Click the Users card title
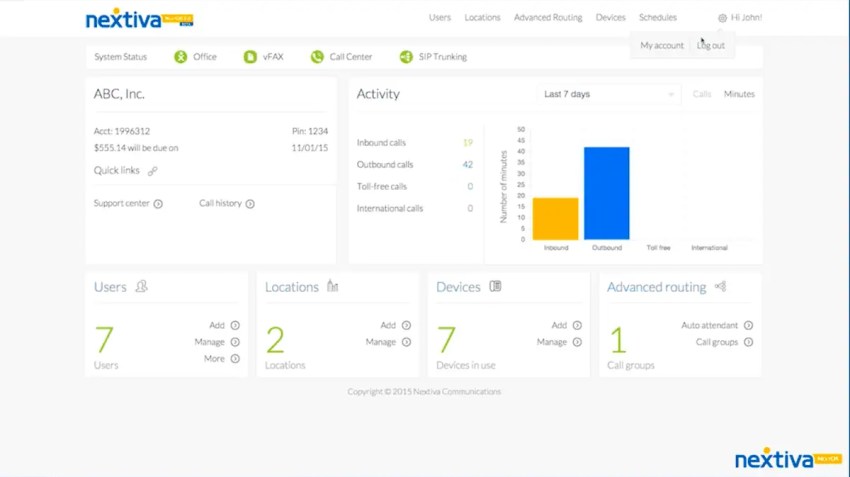The height and width of the screenshot is (477, 850). [x=110, y=287]
